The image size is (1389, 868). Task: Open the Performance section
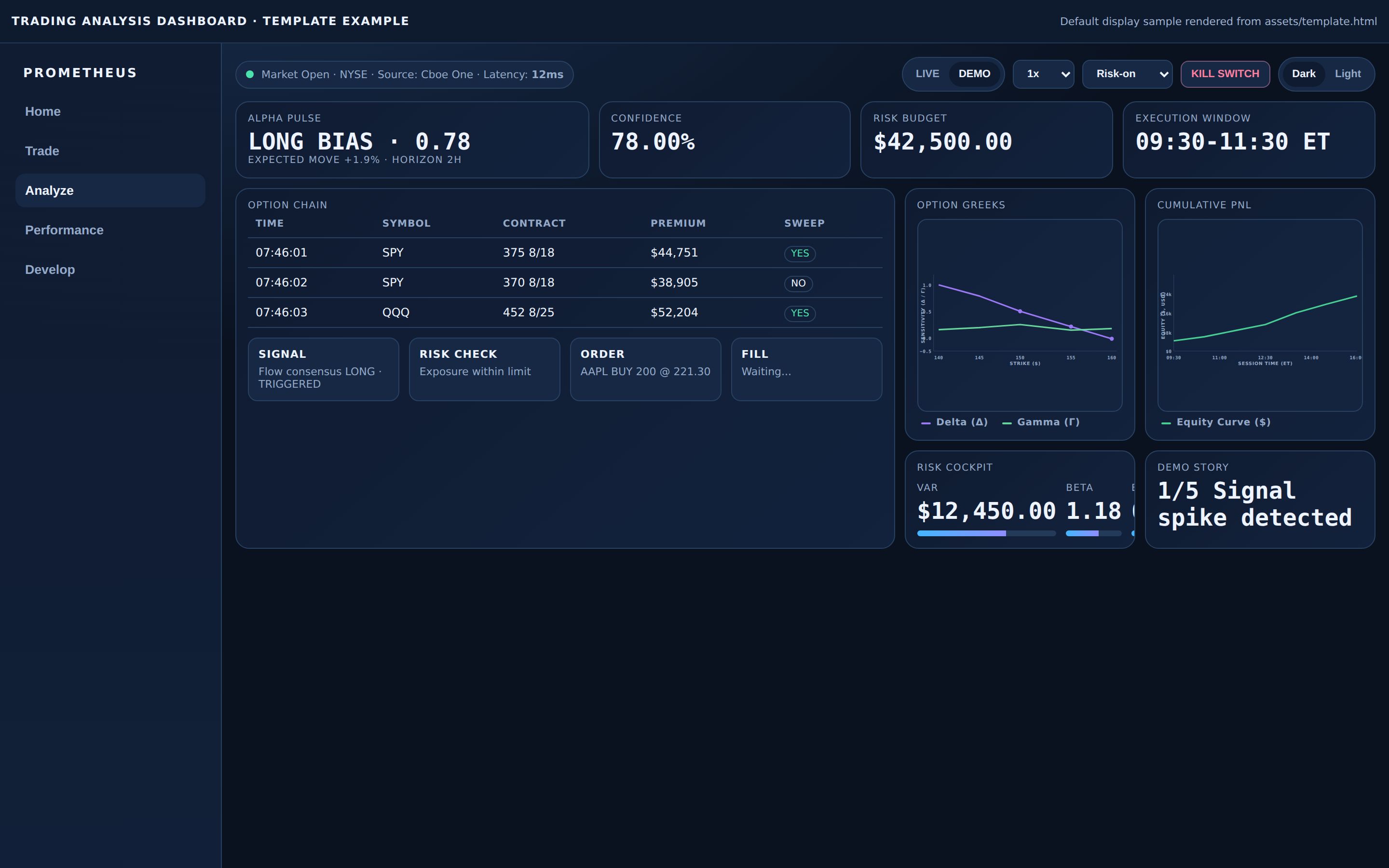click(x=110, y=230)
